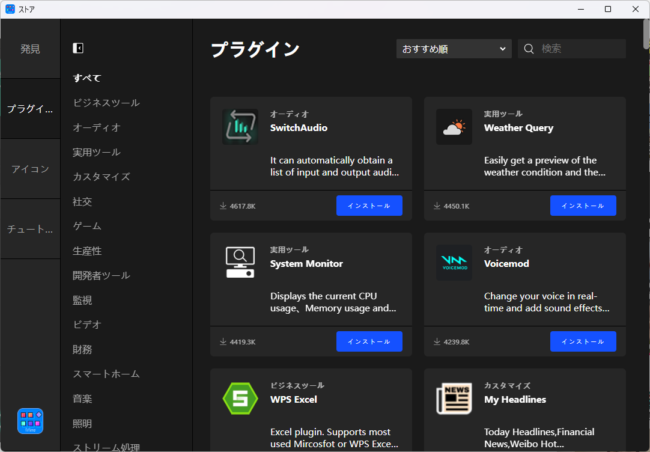
Task: Click the SwitchAudio plugin icon
Action: click(x=240, y=127)
